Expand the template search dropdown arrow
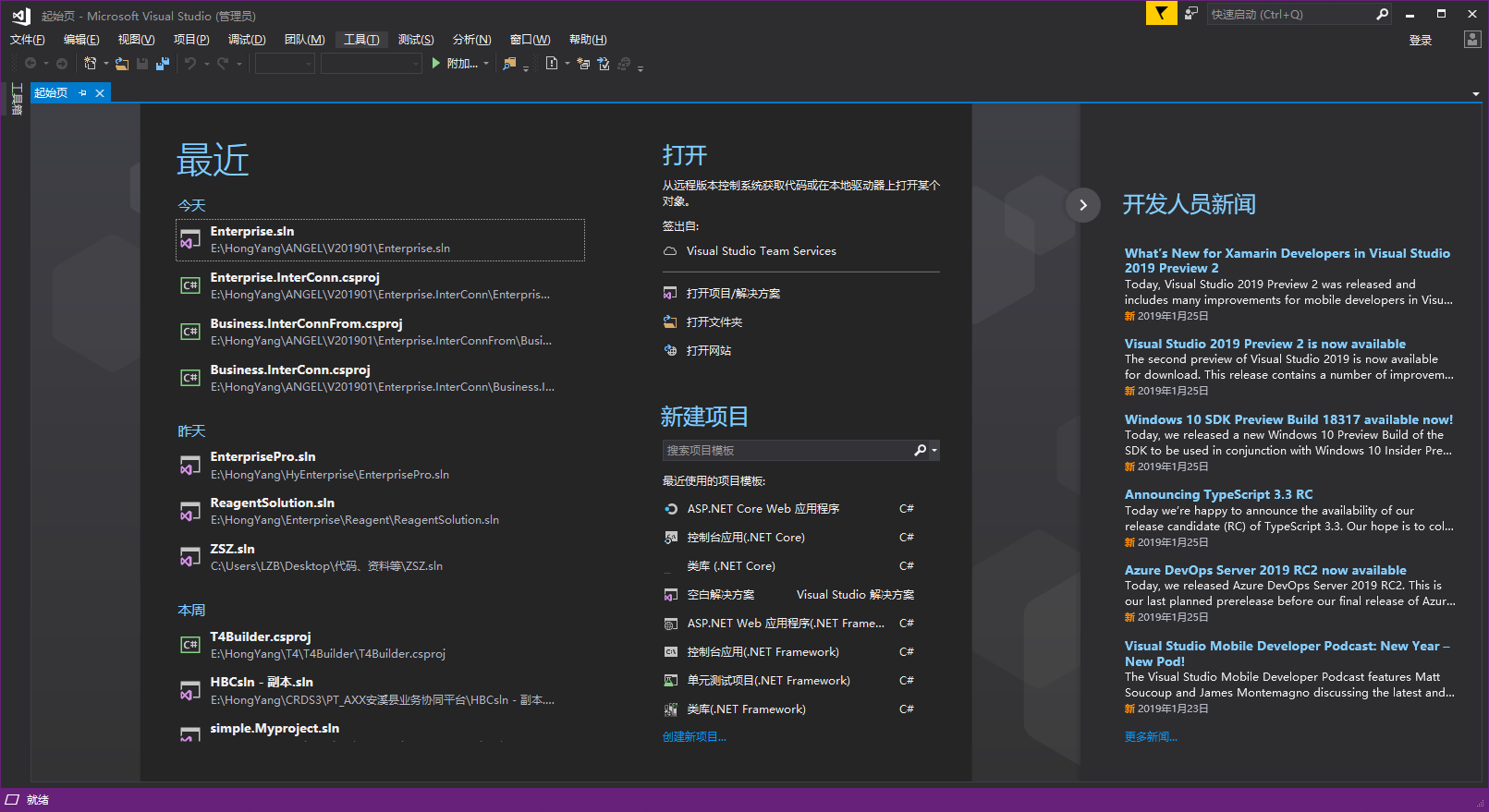 click(934, 450)
